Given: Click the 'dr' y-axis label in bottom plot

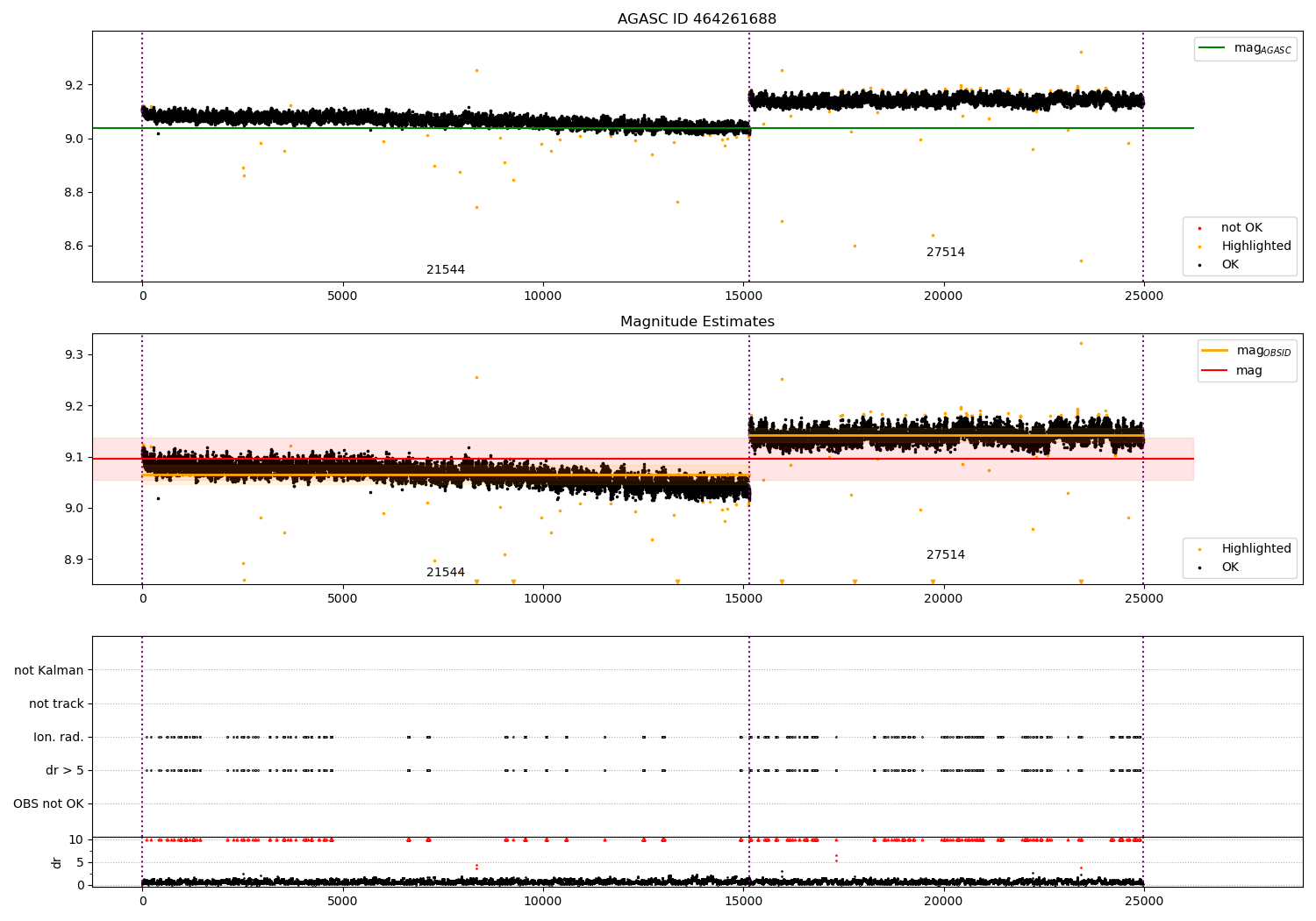Looking at the screenshot, I should [57, 863].
